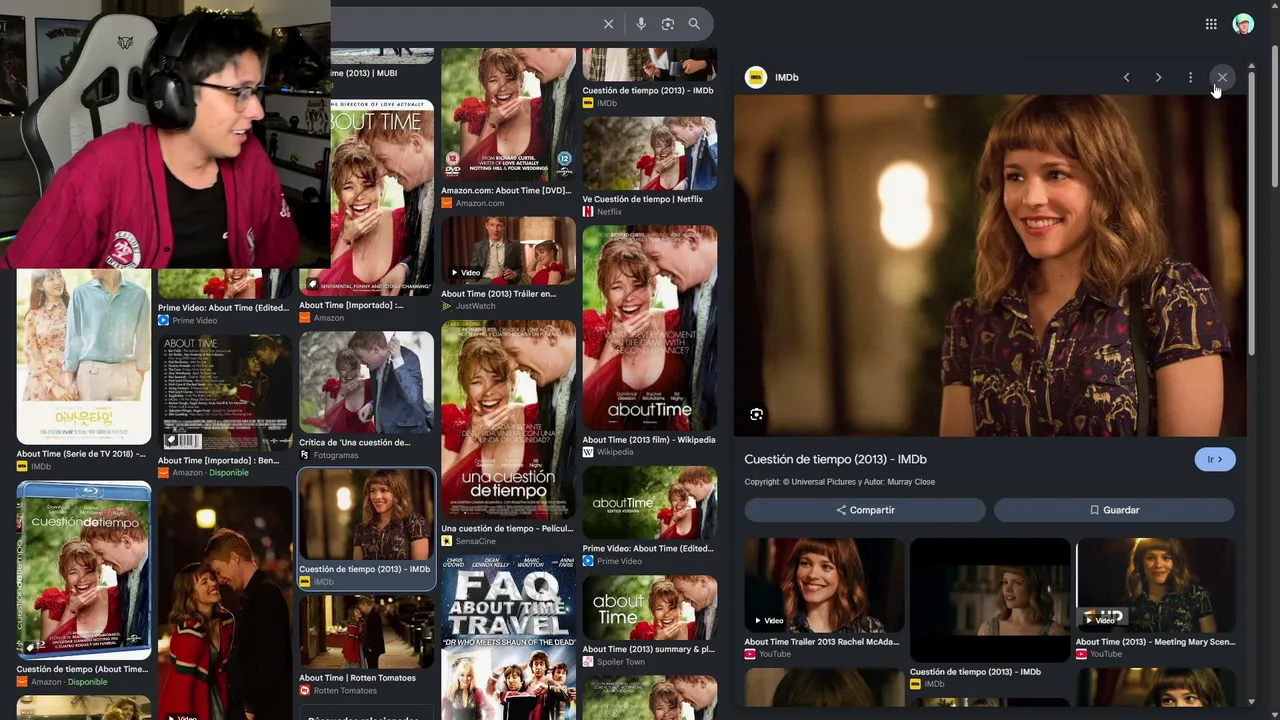
Task: Click the Amazon.com favicon under DVD result
Action: pos(447,203)
